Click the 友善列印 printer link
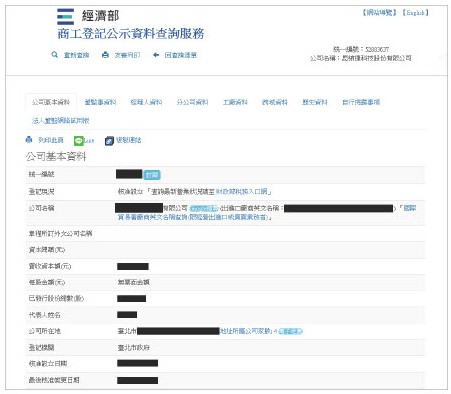This screenshot has width=451, height=394. click(x=121, y=55)
